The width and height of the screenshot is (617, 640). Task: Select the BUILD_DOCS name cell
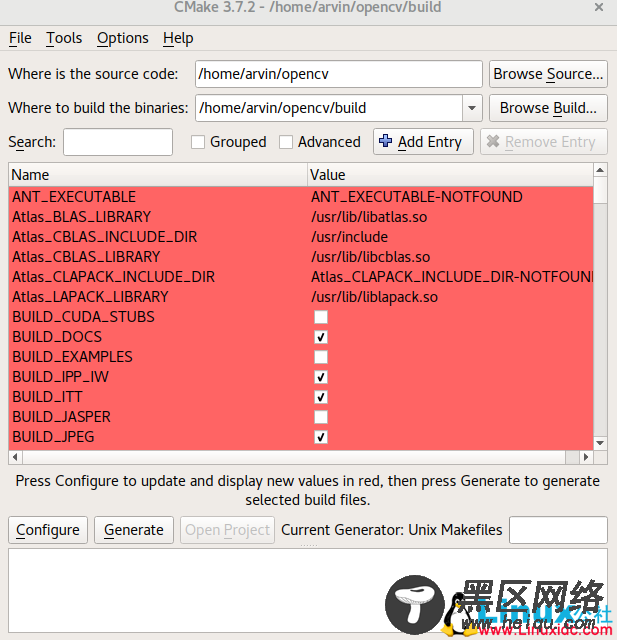pyautogui.click(x=57, y=337)
